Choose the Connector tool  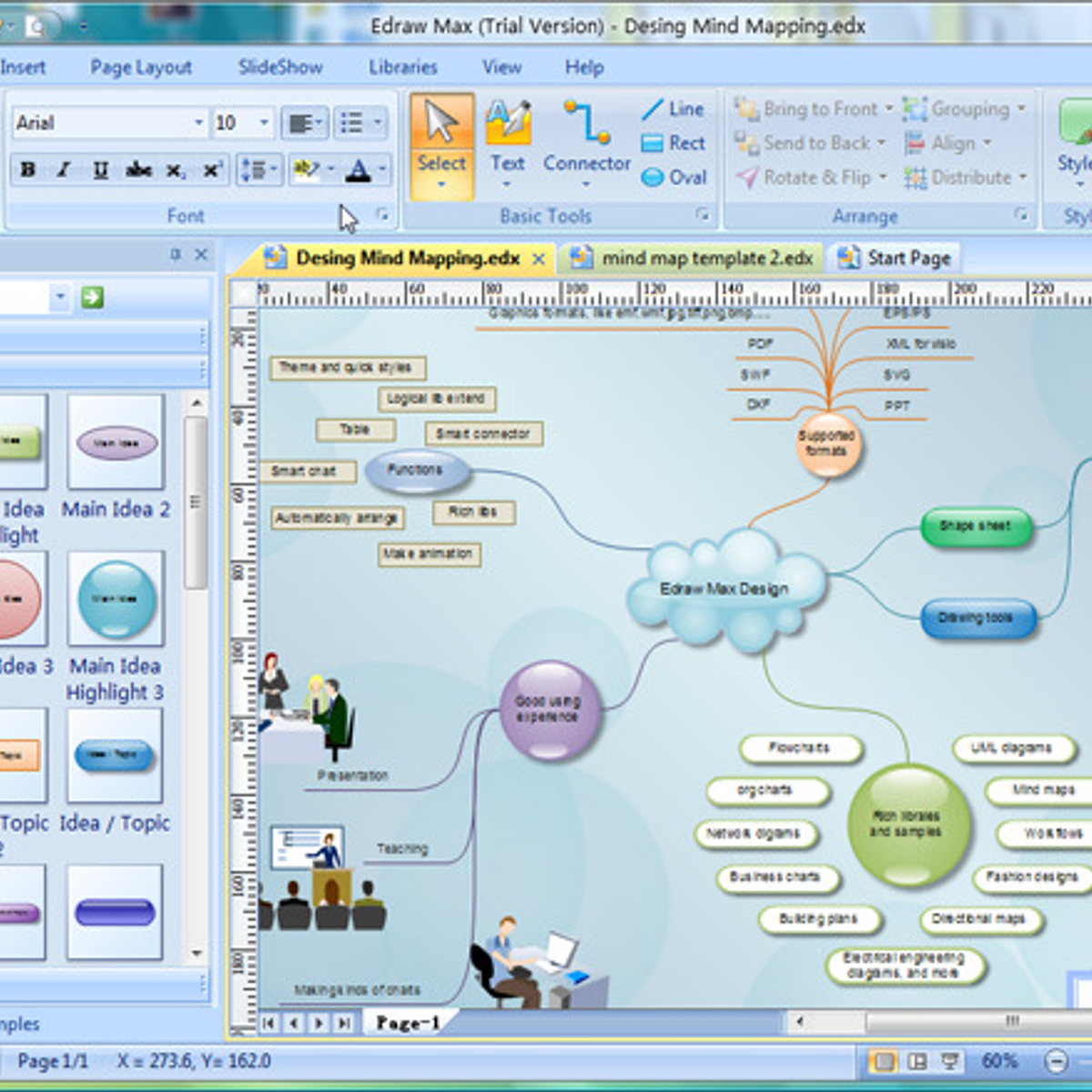tap(586, 146)
